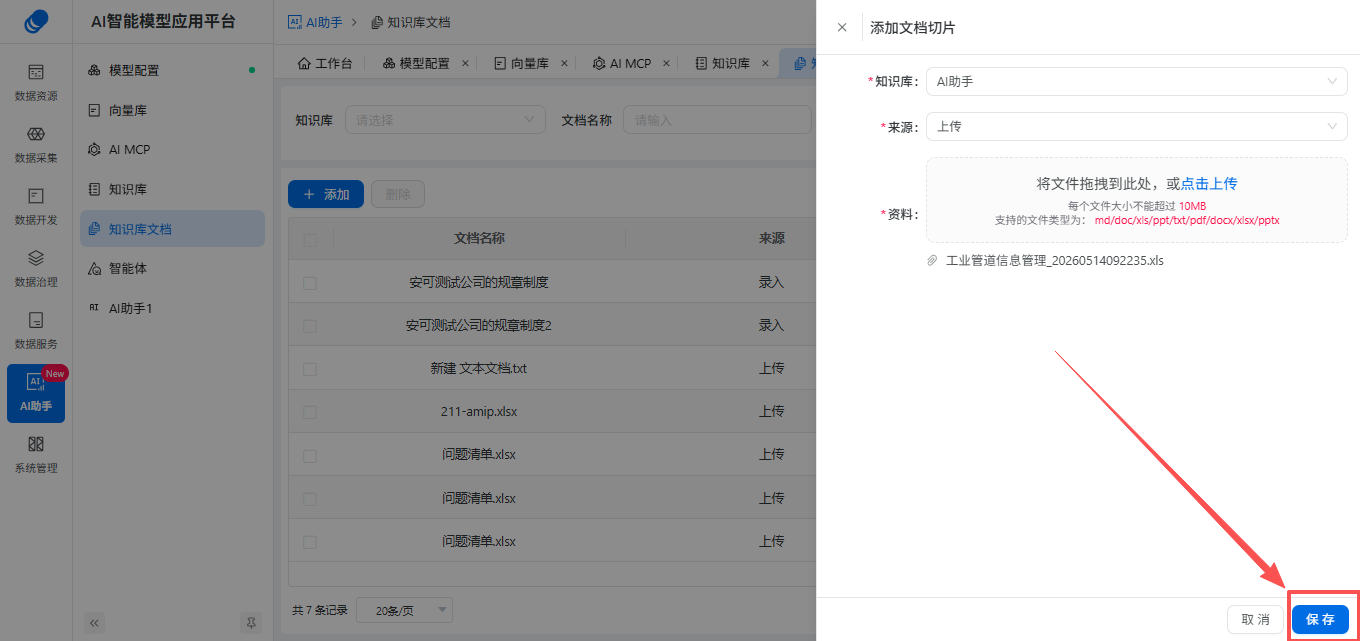Click the 来源 column header
The image size is (1360, 641).
771,238
